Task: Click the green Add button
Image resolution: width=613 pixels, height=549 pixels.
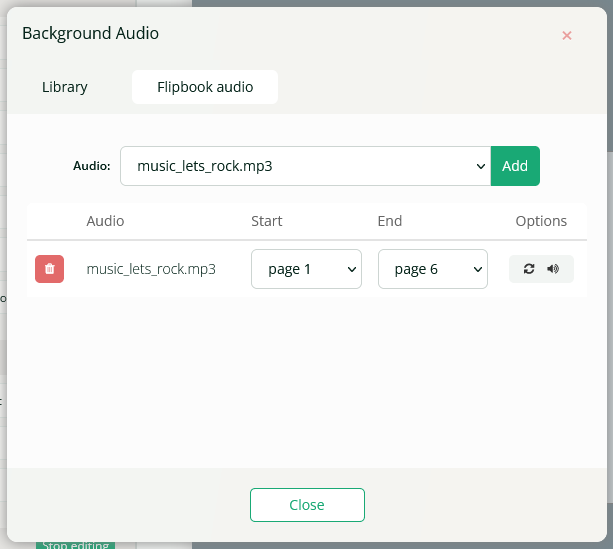Action: 515,166
